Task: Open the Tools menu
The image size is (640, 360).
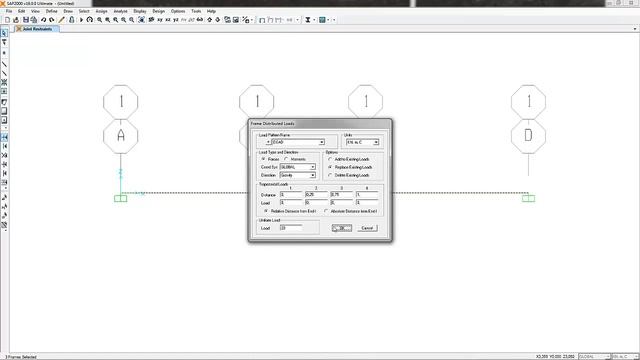Action: click(196, 11)
